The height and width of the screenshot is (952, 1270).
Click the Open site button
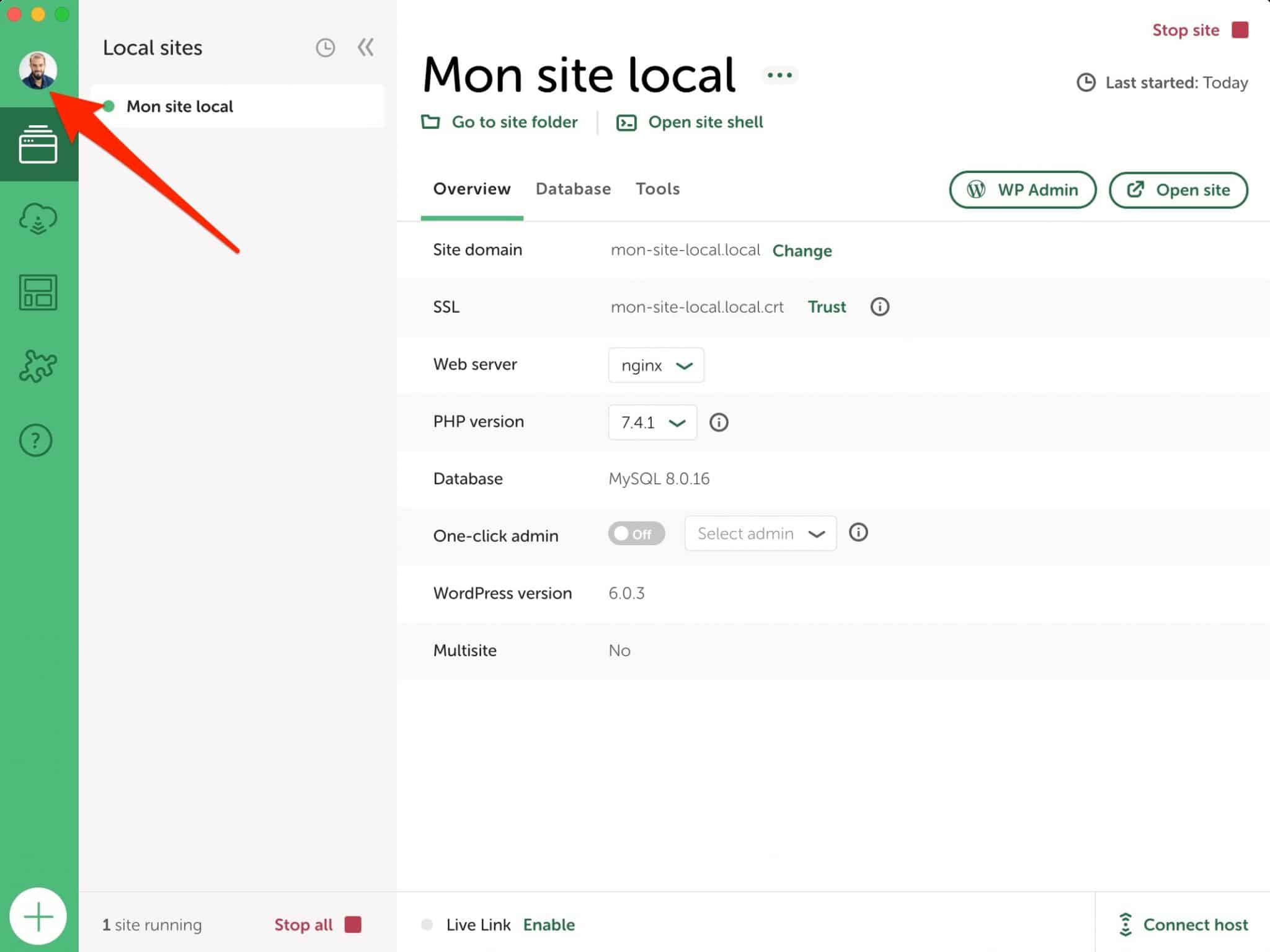tap(1178, 190)
